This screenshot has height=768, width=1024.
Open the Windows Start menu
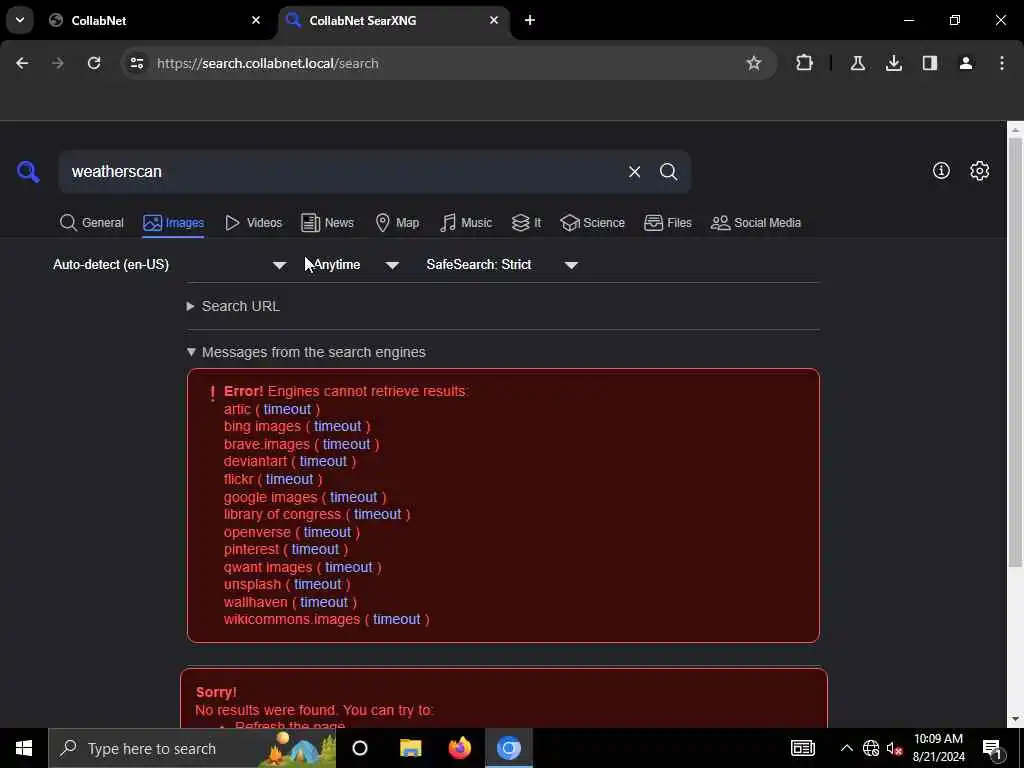[24, 748]
